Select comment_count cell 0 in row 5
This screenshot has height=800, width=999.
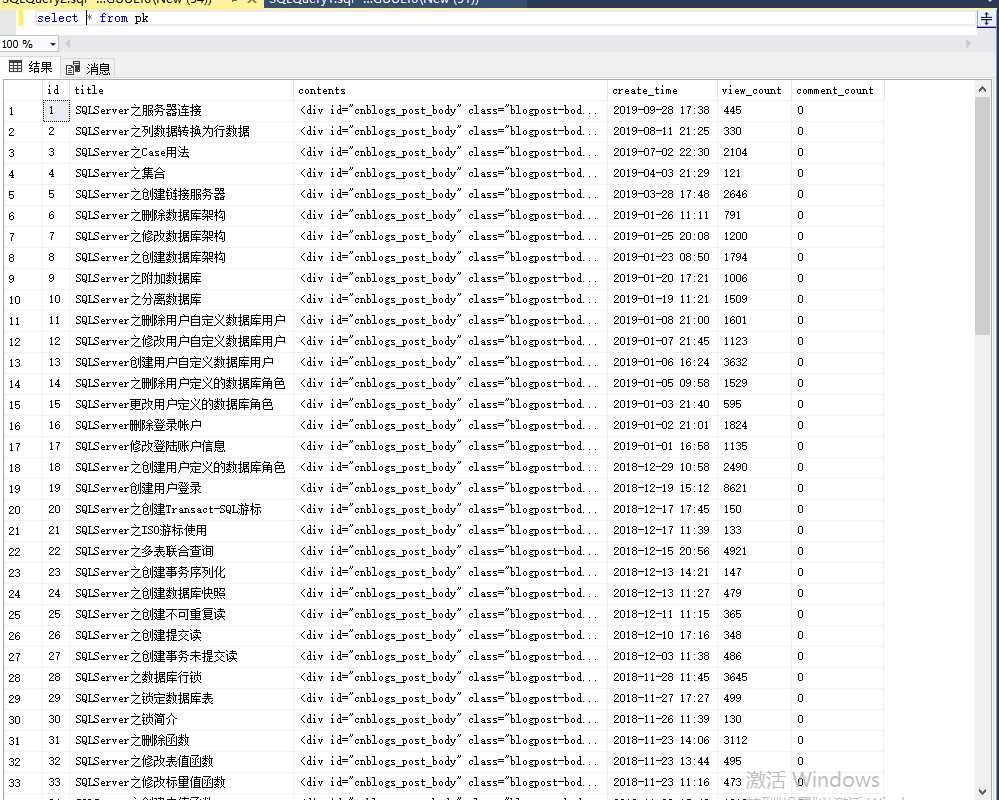838,194
